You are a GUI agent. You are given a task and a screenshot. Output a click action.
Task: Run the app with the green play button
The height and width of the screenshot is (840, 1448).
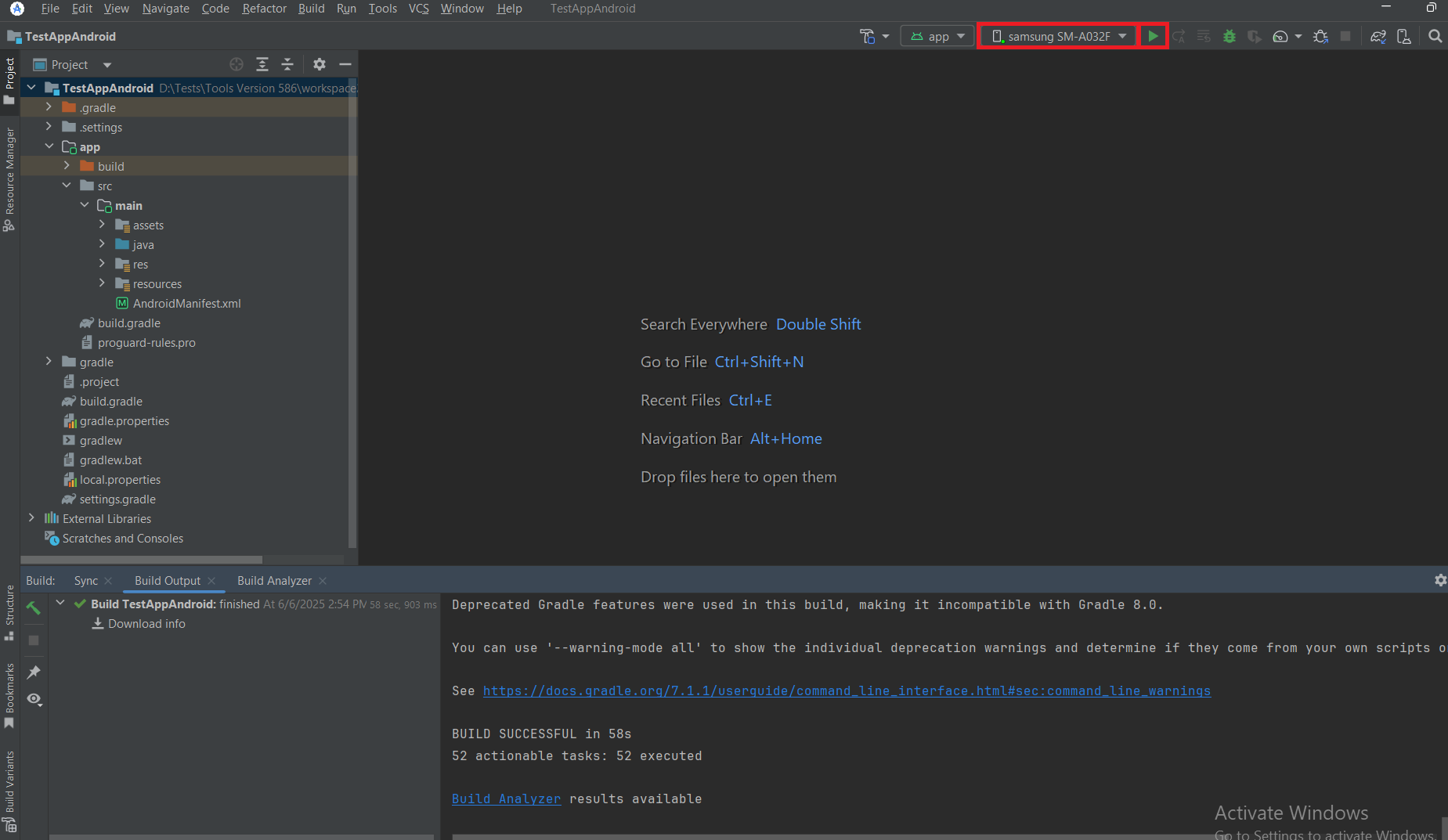pyautogui.click(x=1153, y=36)
